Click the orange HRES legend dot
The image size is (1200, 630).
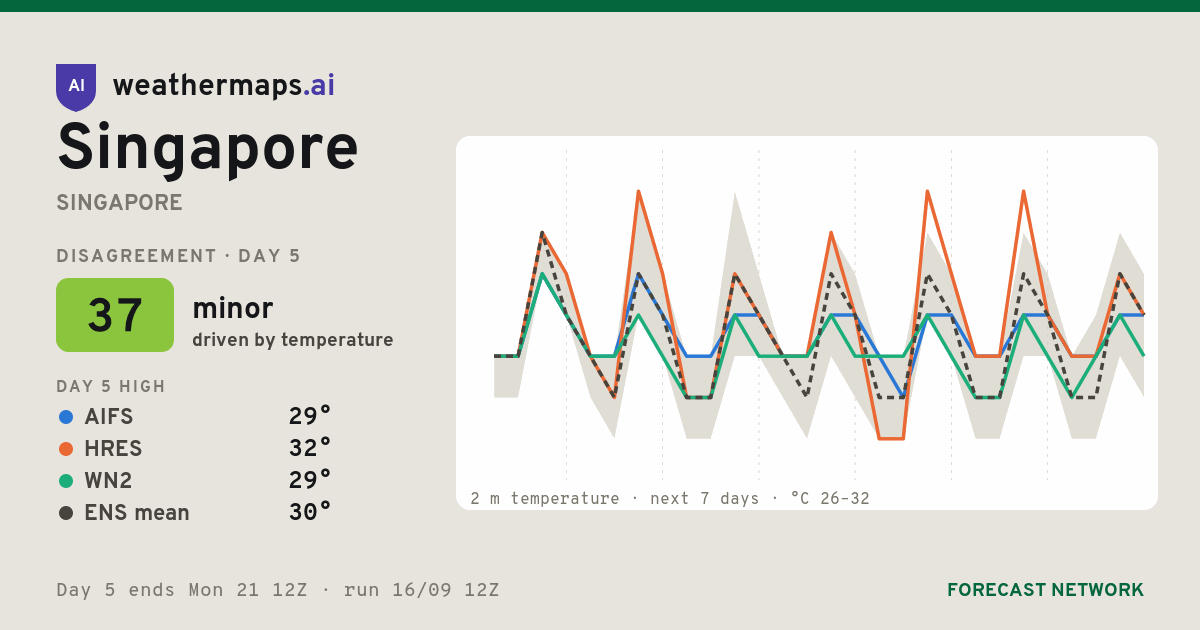[x=66, y=449]
